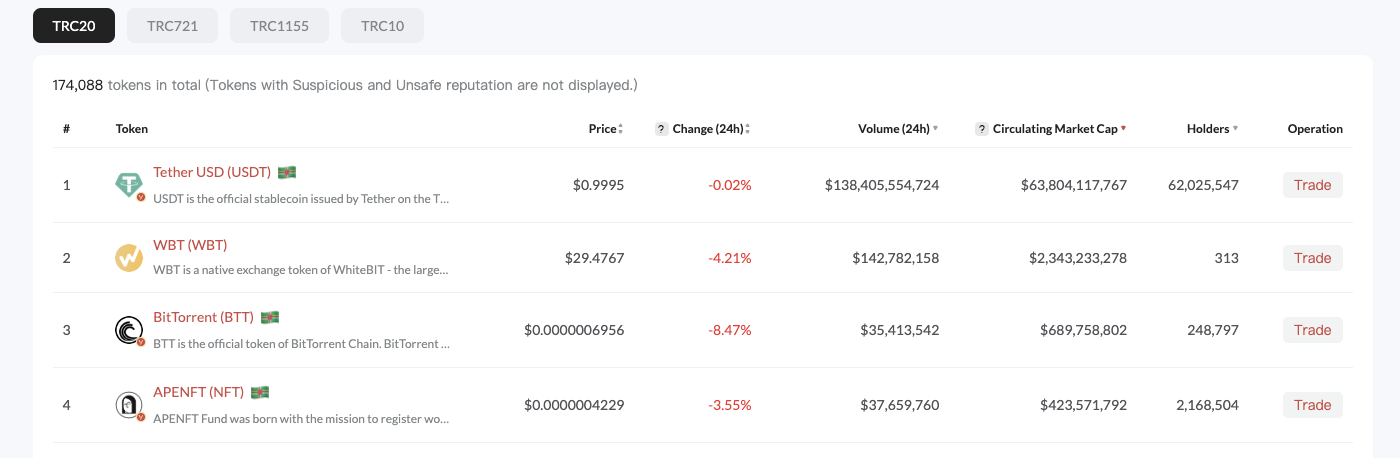Click the volume $142,782,158
1400x458 pixels.
pyautogui.click(x=896, y=258)
